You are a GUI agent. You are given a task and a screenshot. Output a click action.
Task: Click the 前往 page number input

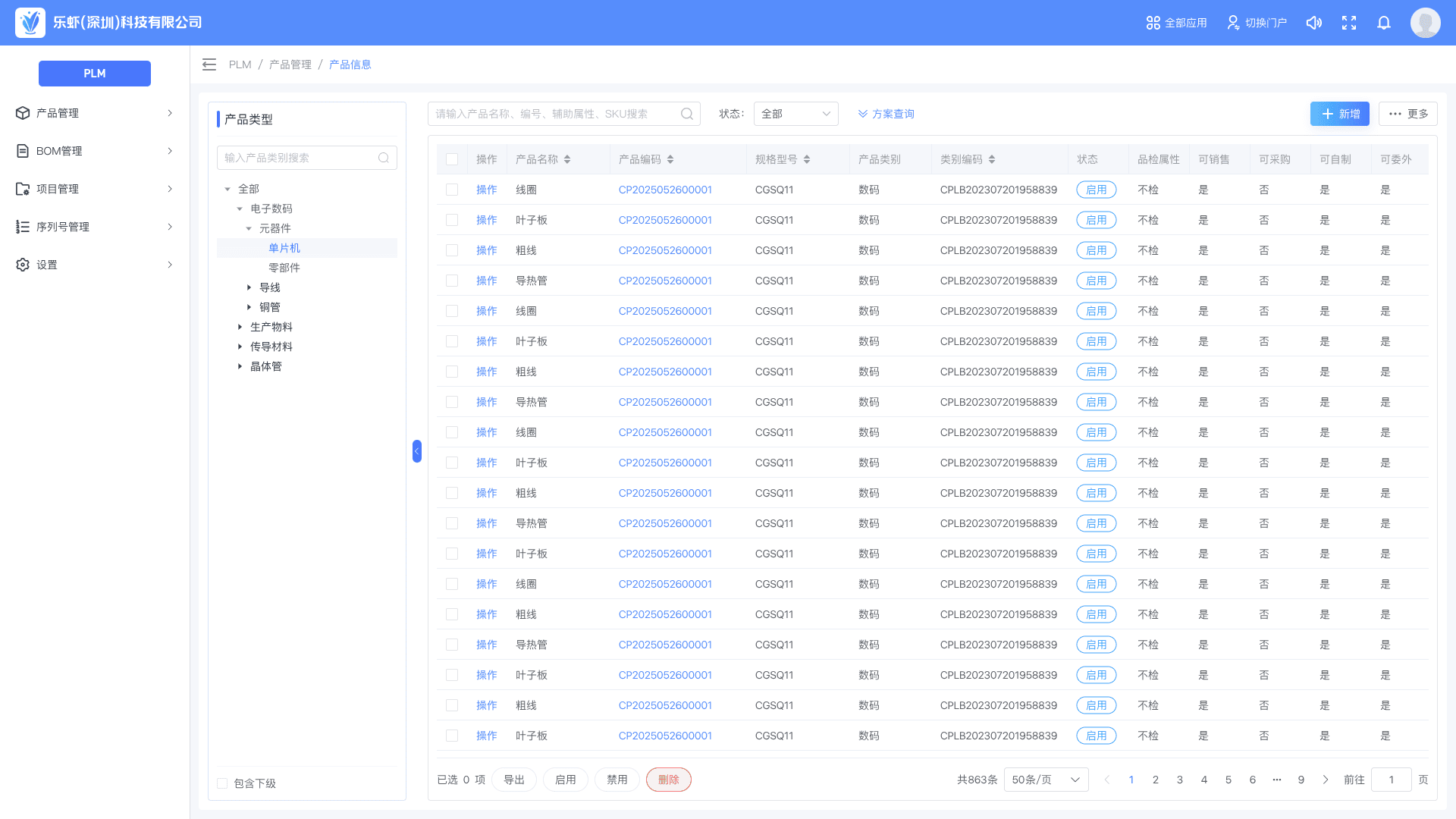pyautogui.click(x=1391, y=780)
